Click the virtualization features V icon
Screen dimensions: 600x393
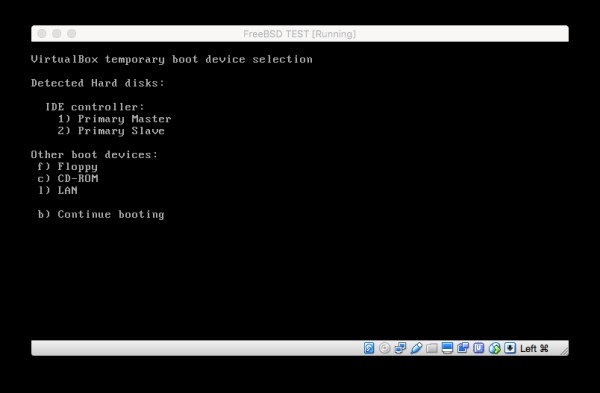(x=479, y=348)
